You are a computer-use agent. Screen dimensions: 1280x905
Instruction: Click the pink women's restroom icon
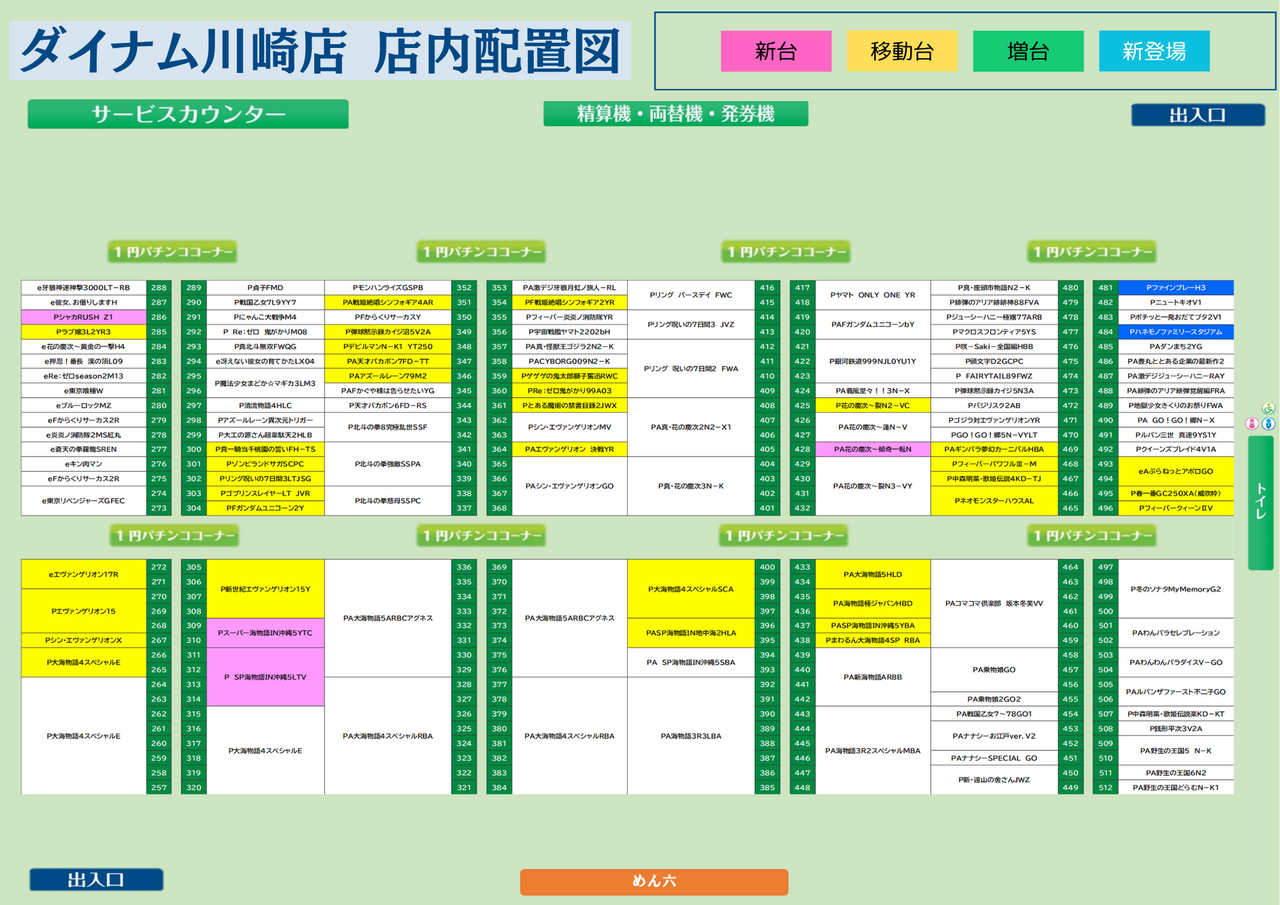(1250, 424)
